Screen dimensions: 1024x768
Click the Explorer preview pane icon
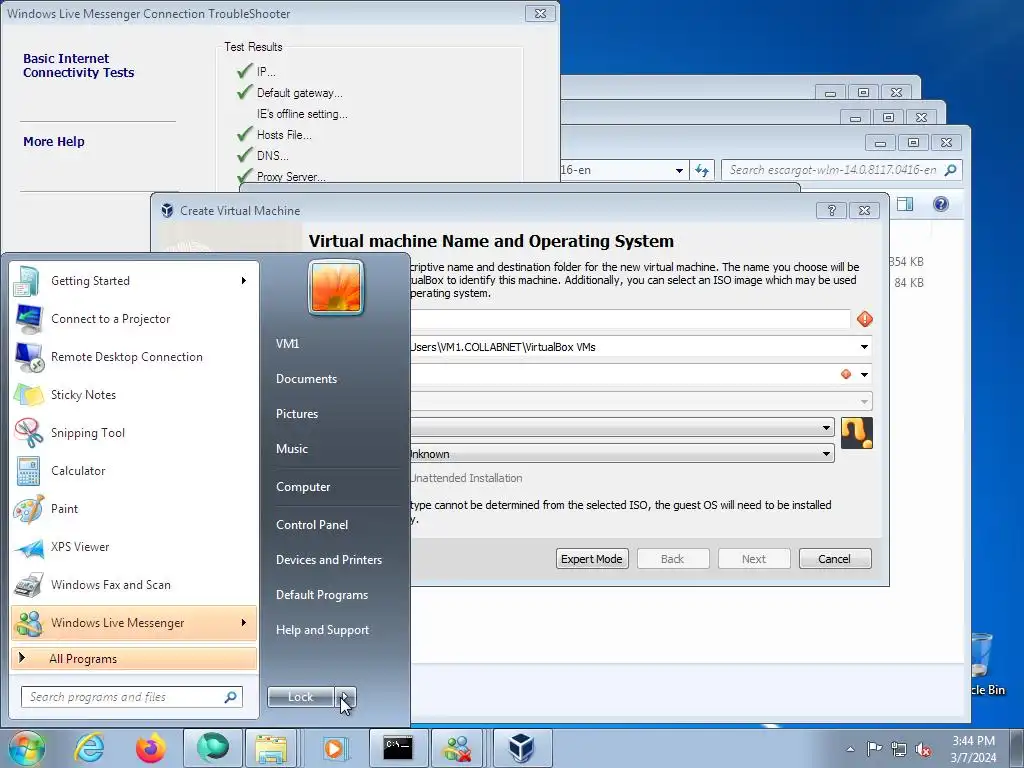click(x=905, y=204)
